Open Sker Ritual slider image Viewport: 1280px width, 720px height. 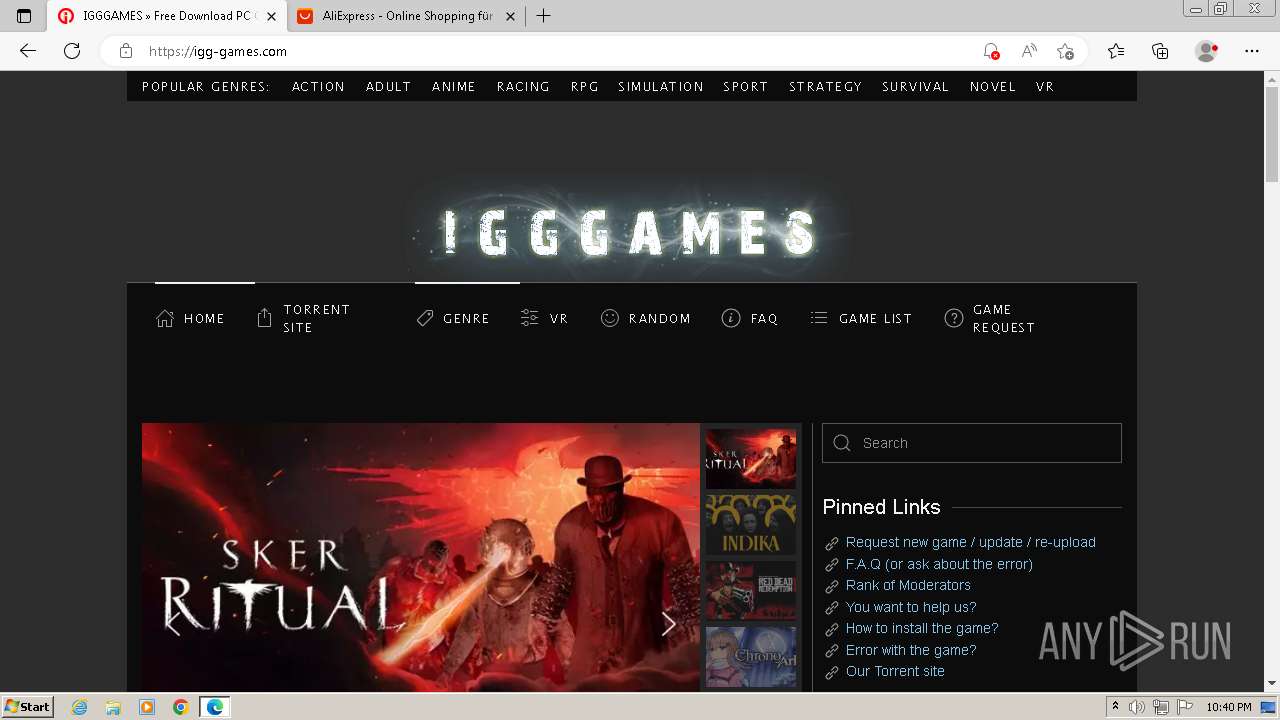click(x=421, y=557)
